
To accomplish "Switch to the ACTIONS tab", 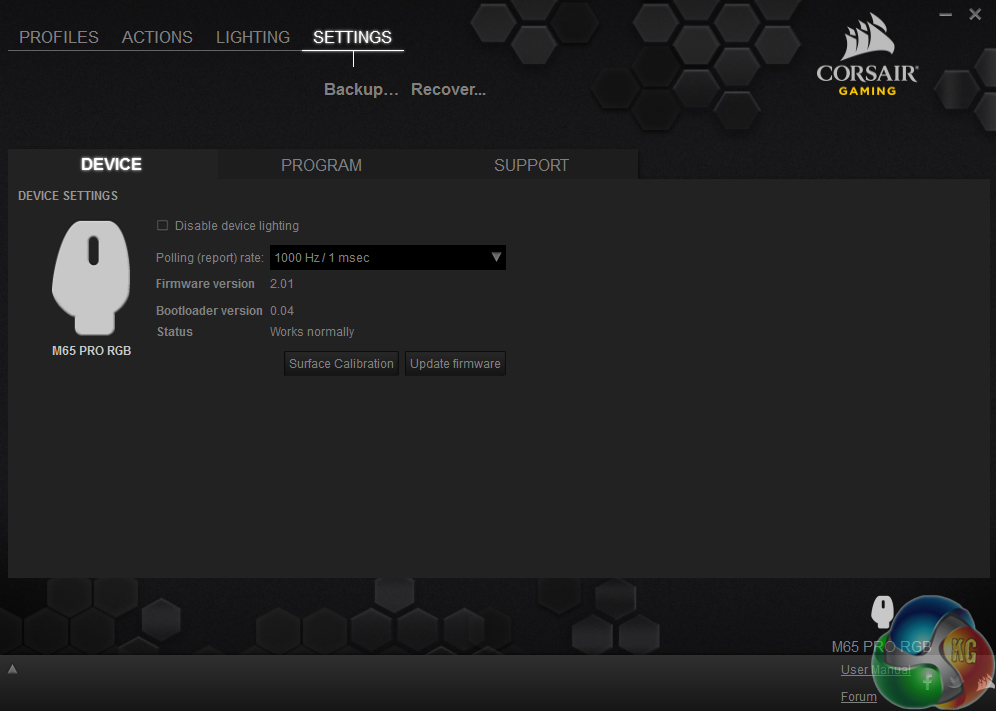I will [157, 37].
